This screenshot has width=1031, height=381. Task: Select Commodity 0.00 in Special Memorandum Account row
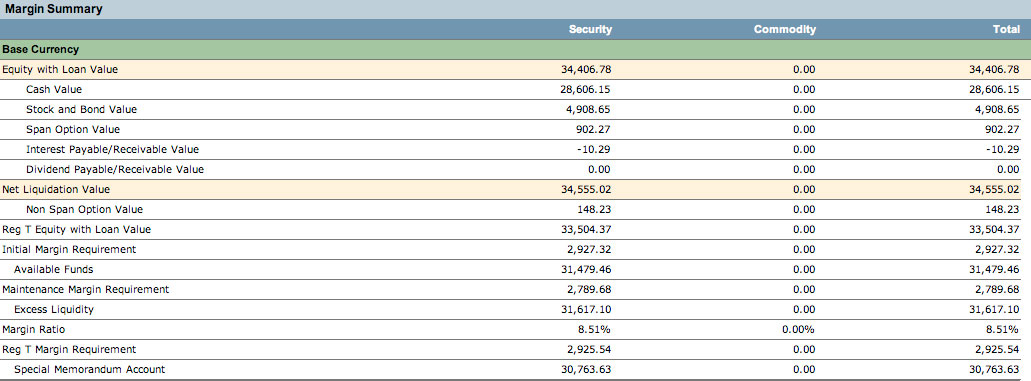coord(804,370)
